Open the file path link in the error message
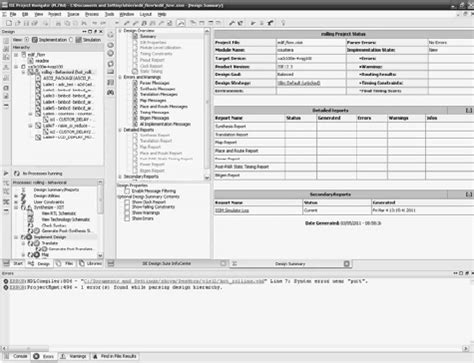This screenshot has width=474, height=363. pyautogui.click(x=175, y=281)
